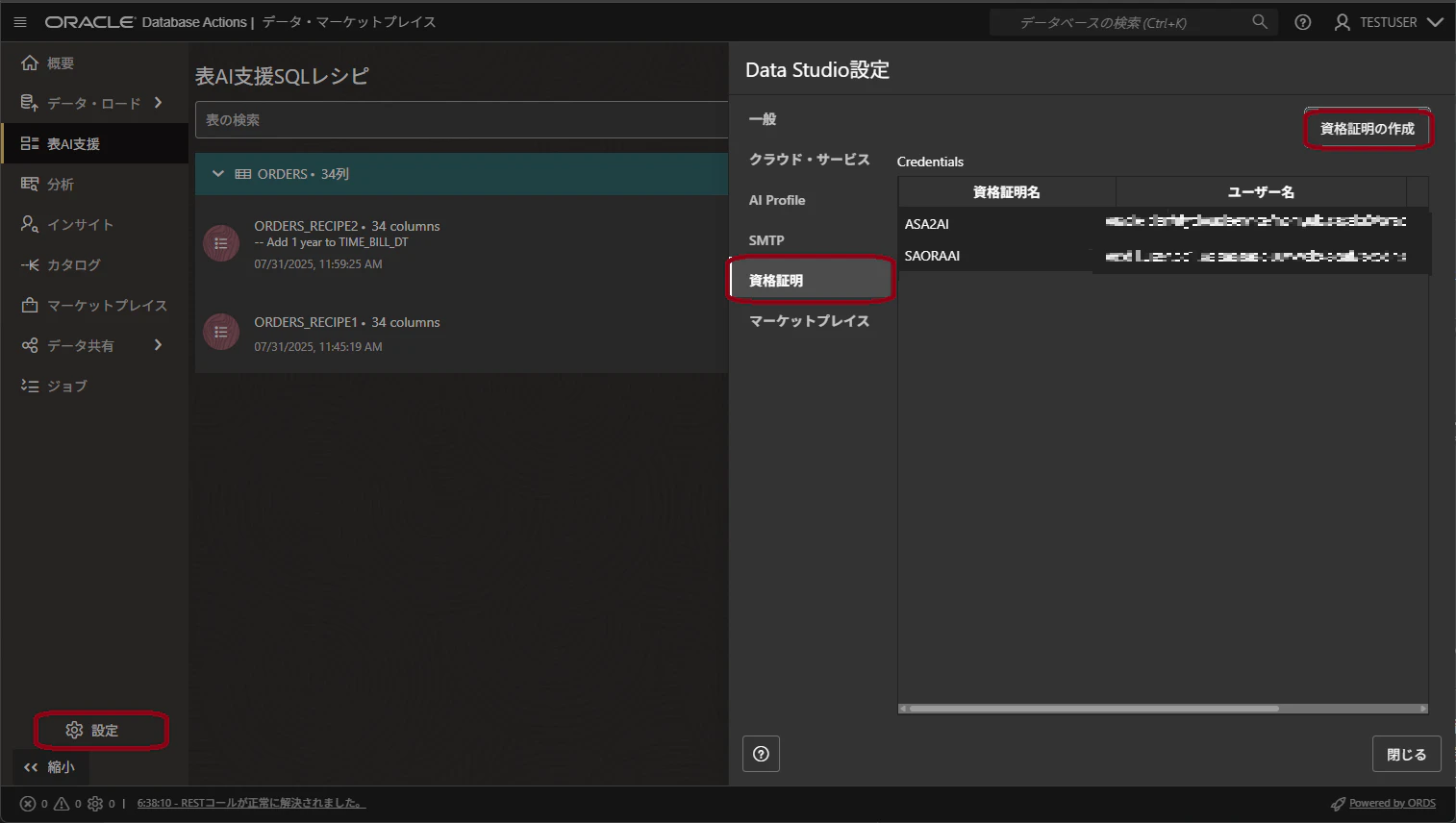1456x823 pixels.
Task: Click the status bar error icon
Action: coord(28,804)
